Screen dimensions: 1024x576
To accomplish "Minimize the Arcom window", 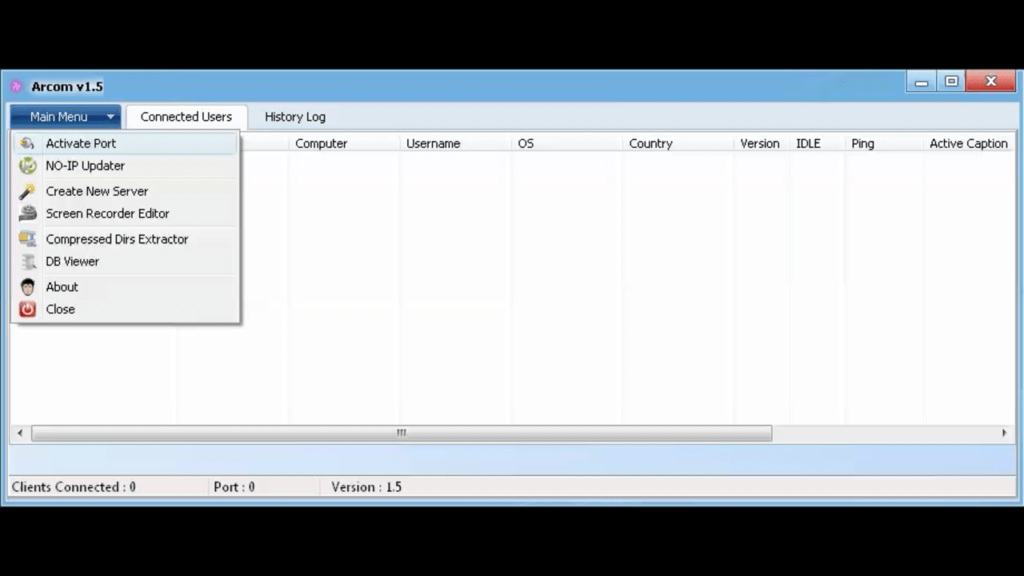I will pyautogui.click(x=921, y=82).
